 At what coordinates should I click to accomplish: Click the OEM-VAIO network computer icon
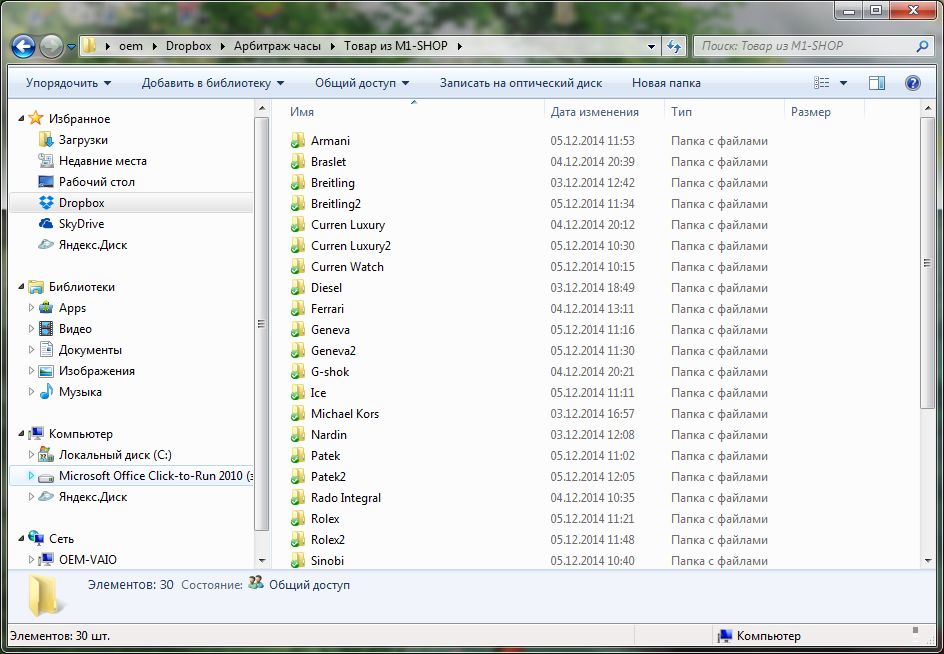pyautogui.click(x=46, y=560)
